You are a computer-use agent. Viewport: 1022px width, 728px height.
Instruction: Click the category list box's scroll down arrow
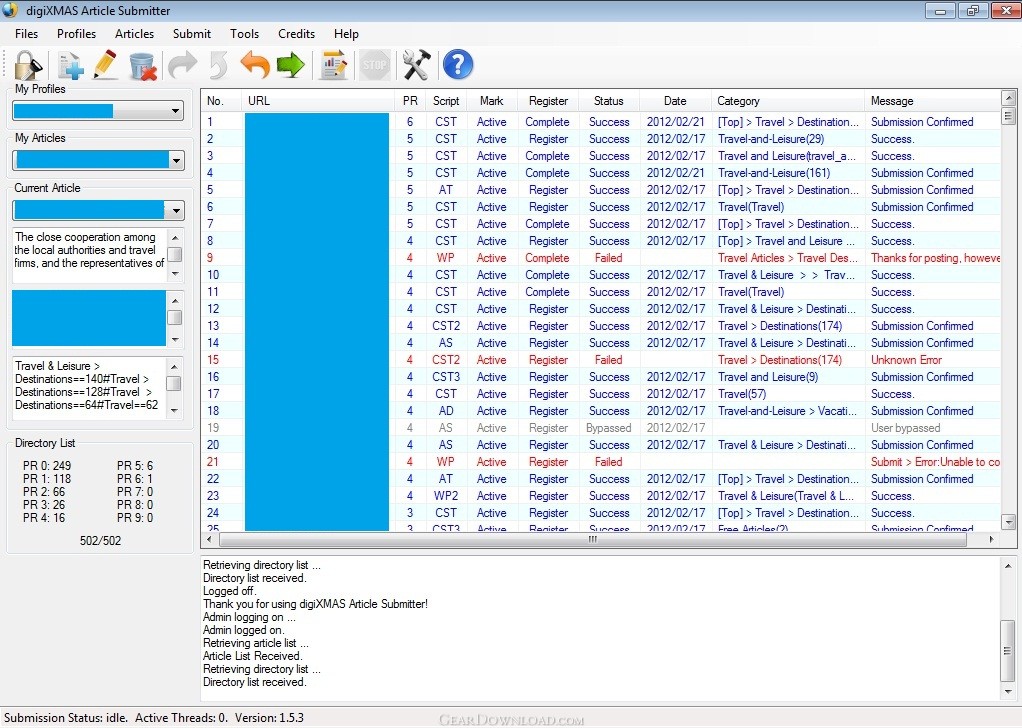(174, 411)
